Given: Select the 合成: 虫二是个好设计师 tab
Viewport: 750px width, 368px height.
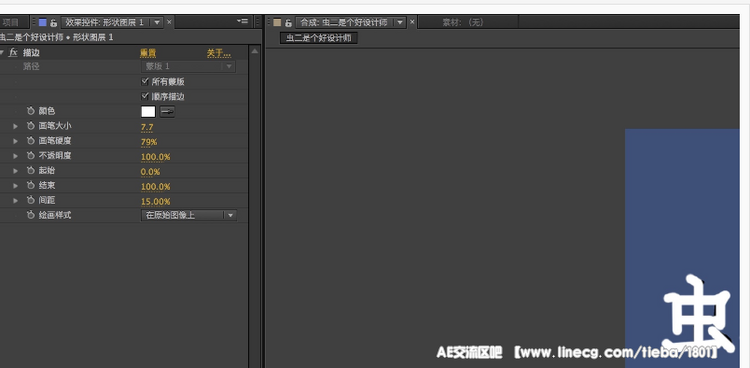Looking at the screenshot, I should (x=343, y=22).
